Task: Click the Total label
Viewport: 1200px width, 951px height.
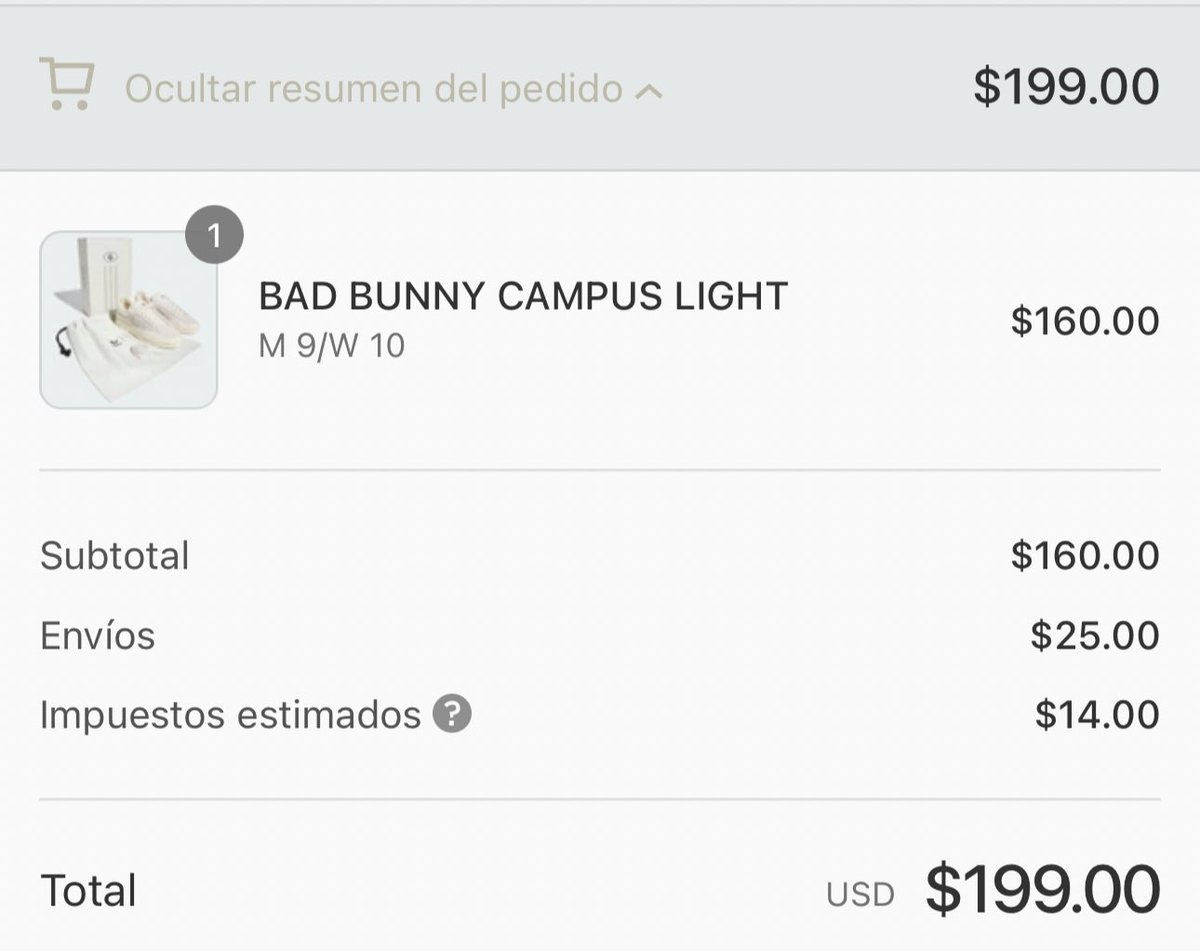Action: (88, 890)
